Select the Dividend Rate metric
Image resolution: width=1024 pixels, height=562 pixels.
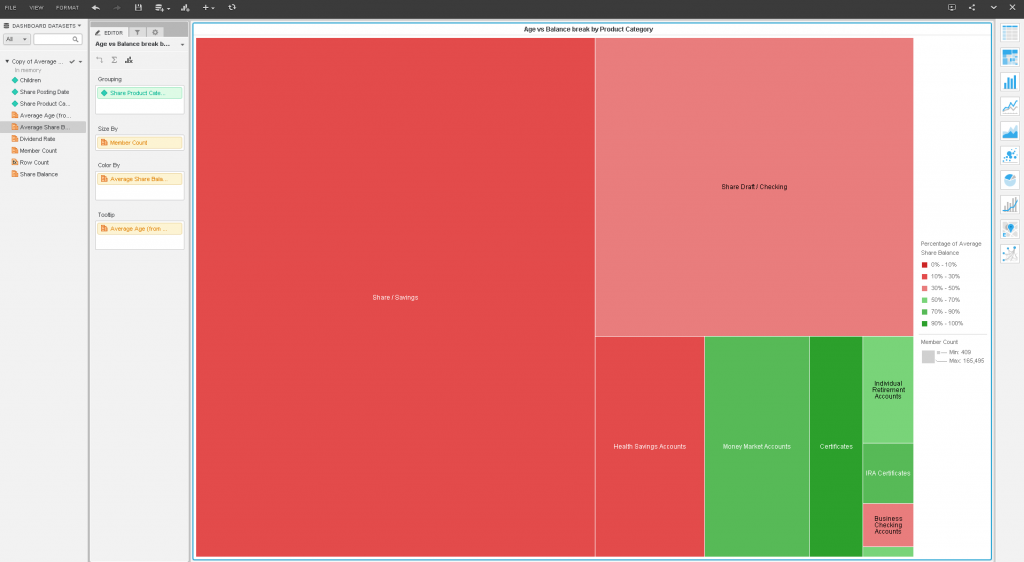pos(38,139)
